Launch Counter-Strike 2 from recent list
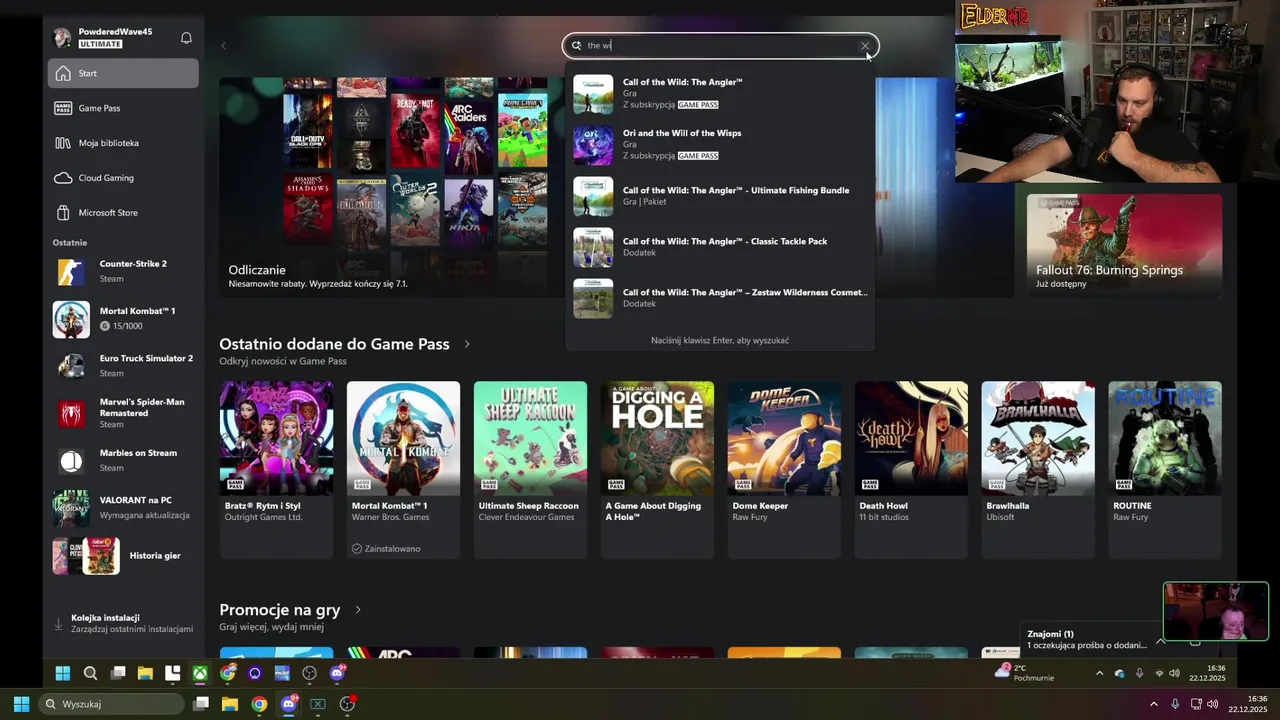1280x720 pixels. coord(123,271)
